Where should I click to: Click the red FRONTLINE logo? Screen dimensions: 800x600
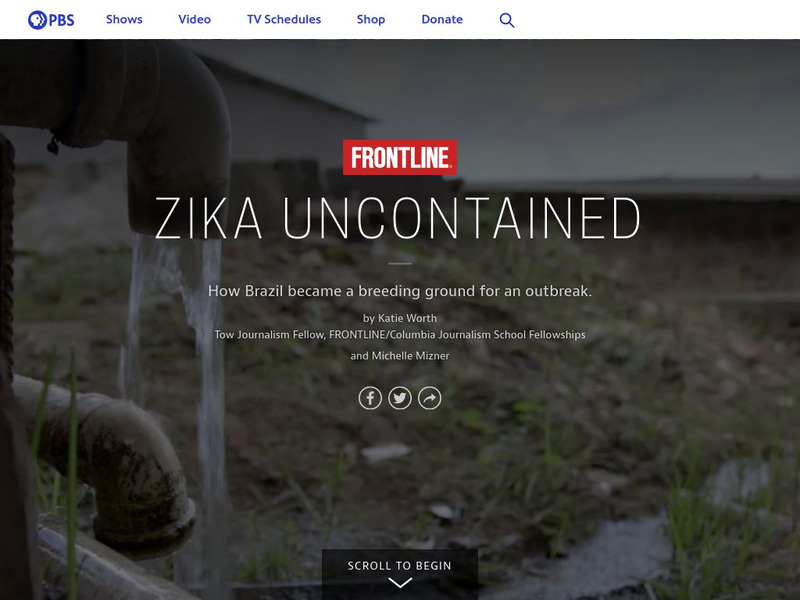pos(399,157)
